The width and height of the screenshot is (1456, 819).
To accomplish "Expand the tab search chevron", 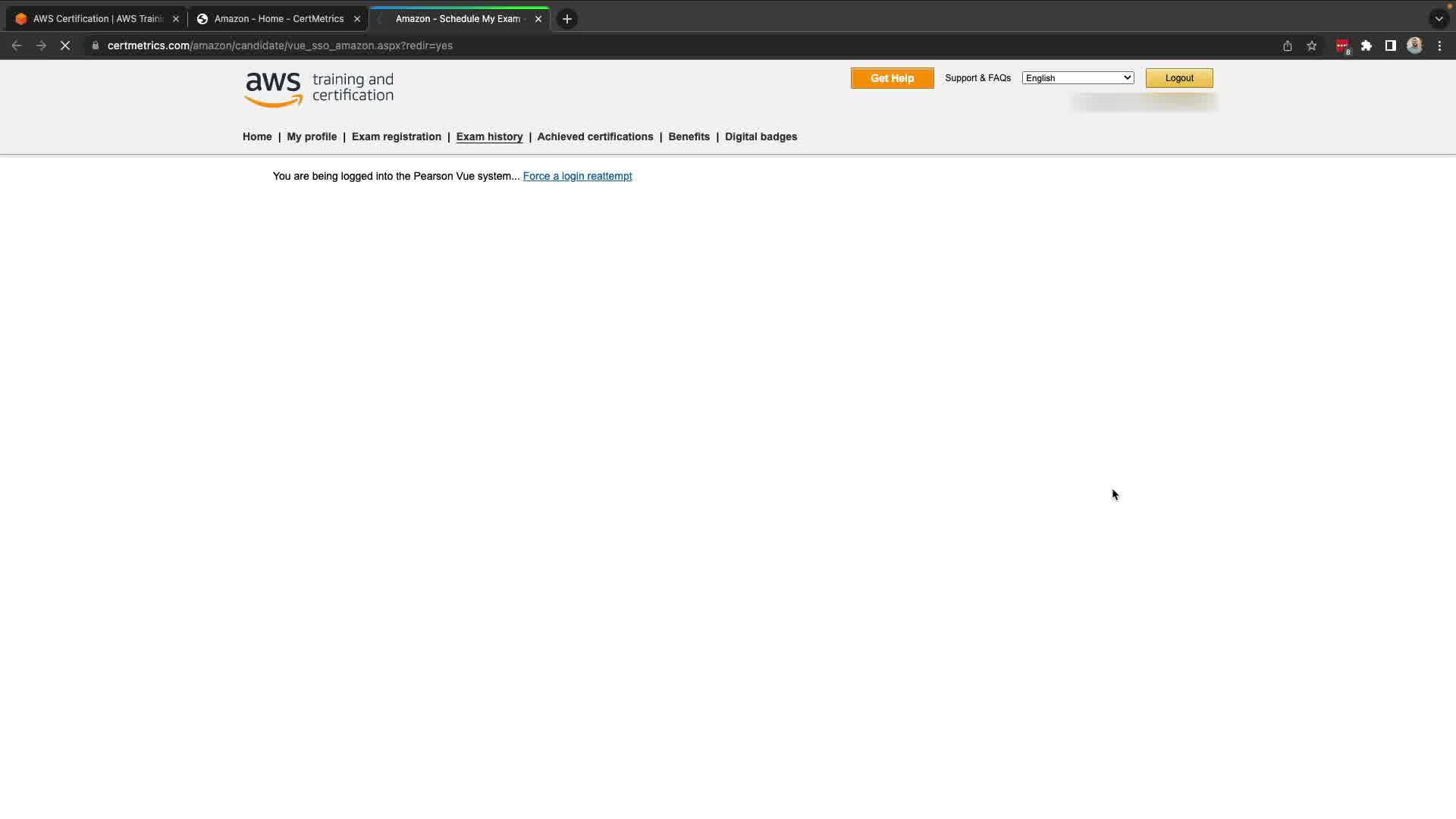I will point(1439,19).
